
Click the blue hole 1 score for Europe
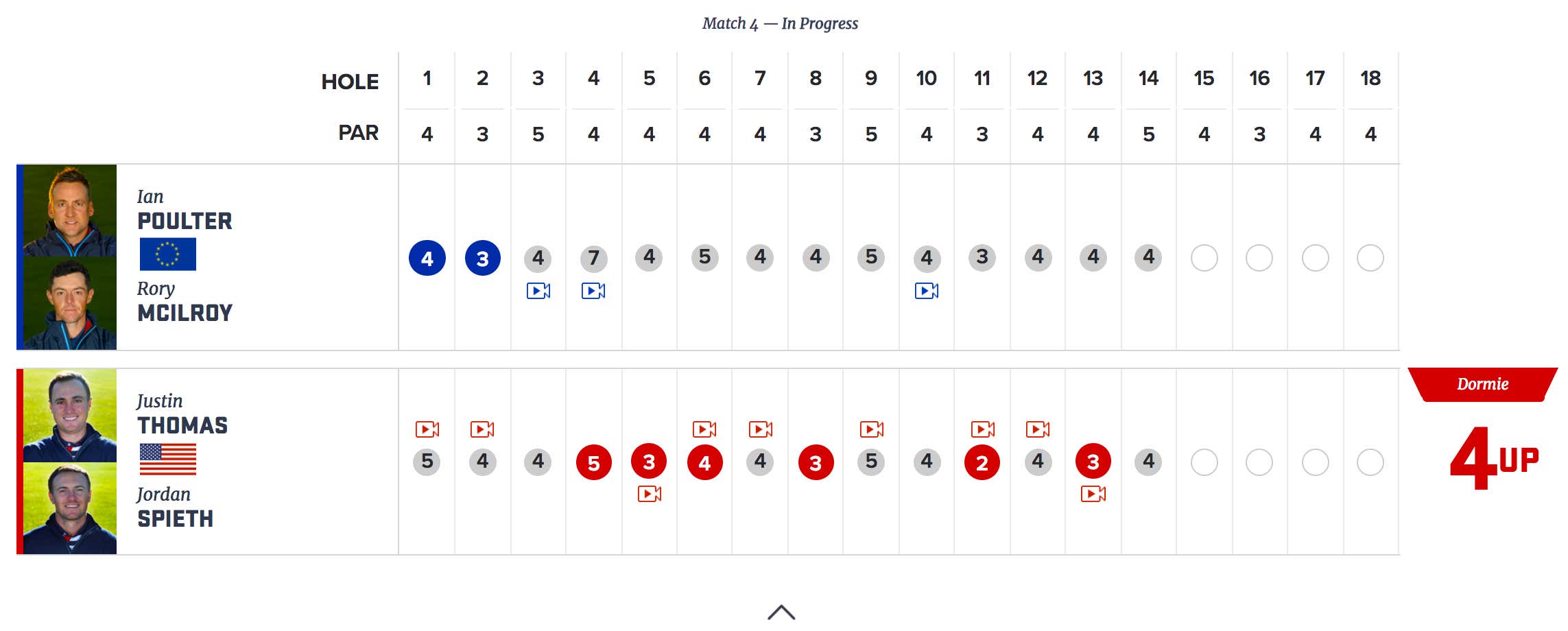pyautogui.click(x=427, y=259)
